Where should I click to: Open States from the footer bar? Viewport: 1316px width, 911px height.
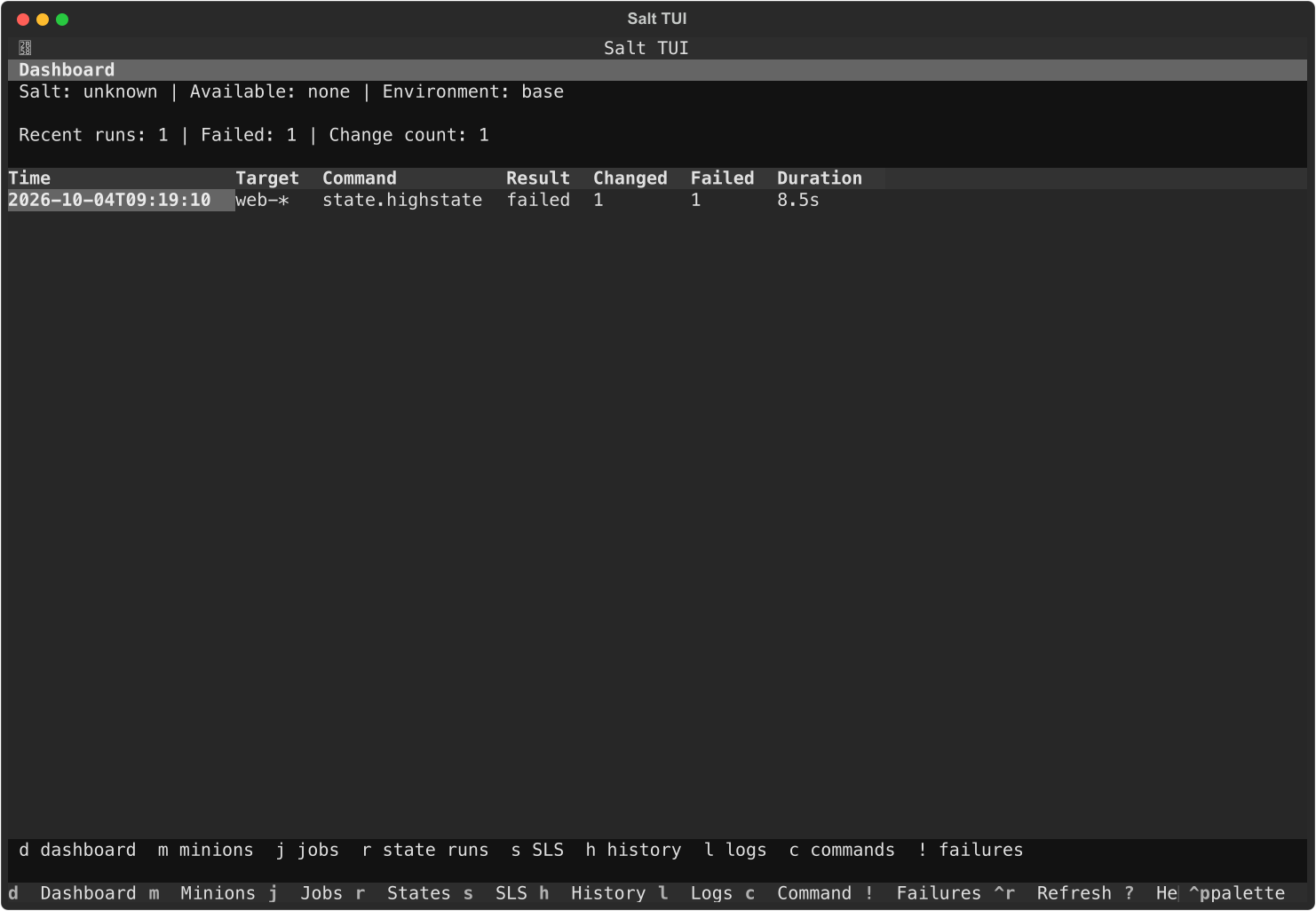[x=403, y=893]
